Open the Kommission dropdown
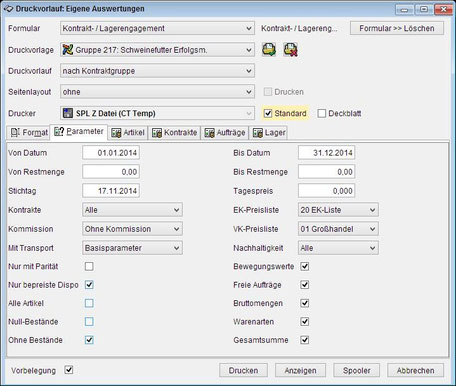Image resolution: width=456 pixels, height=386 pixels. click(x=132, y=229)
